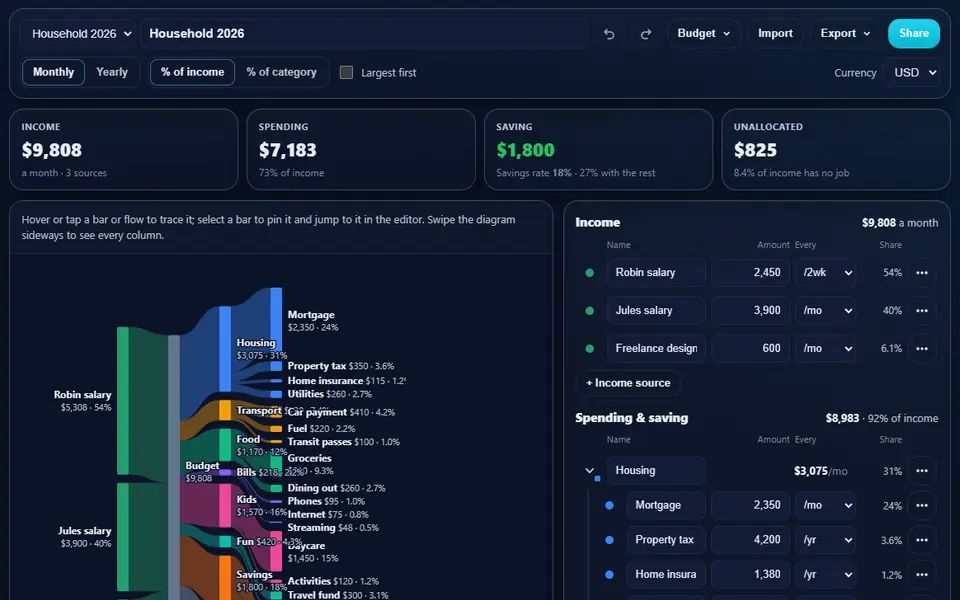Edit the Jules salary name field
The image size is (960, 600).
coord(656,311)
